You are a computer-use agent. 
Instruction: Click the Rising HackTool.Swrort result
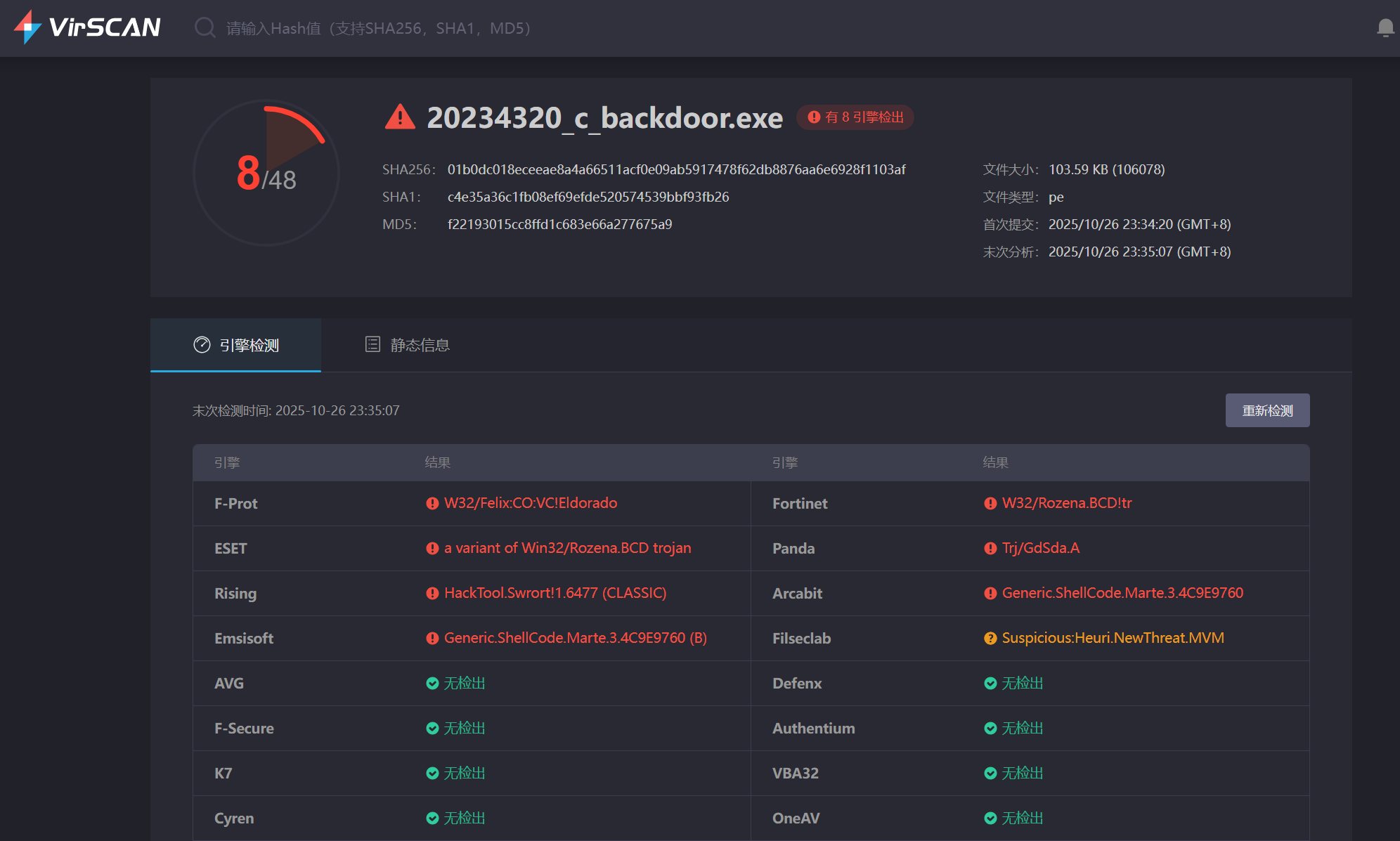555,593
